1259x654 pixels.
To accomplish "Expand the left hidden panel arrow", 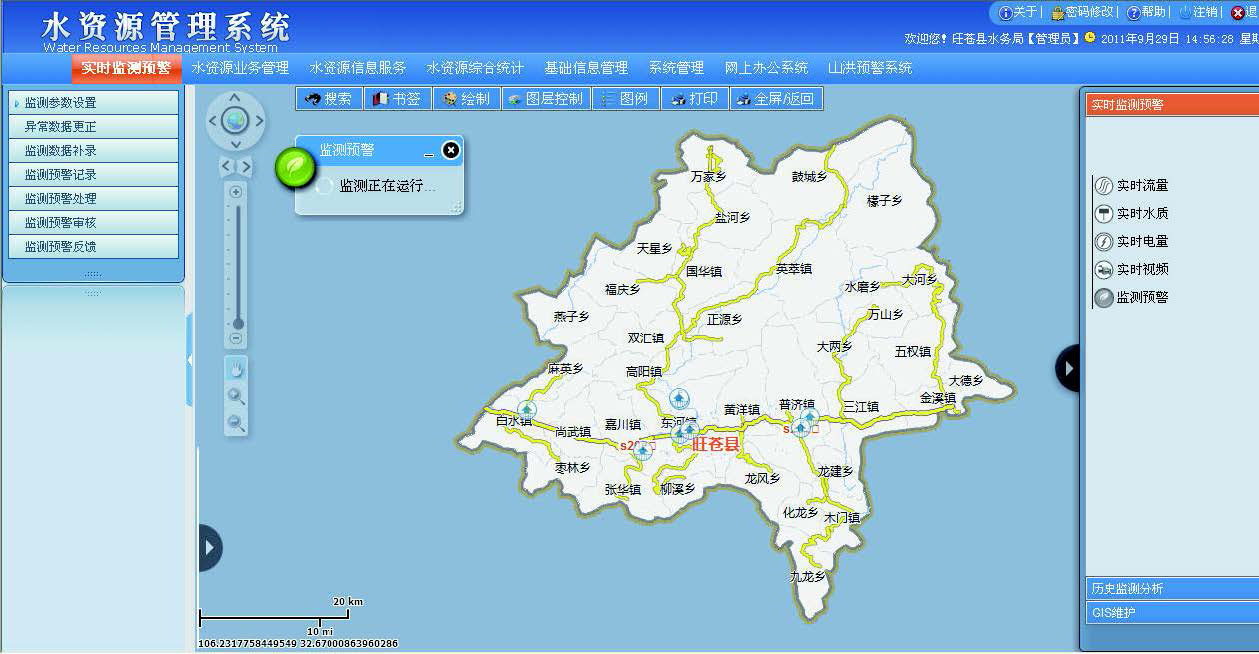I will click(208, 548).
